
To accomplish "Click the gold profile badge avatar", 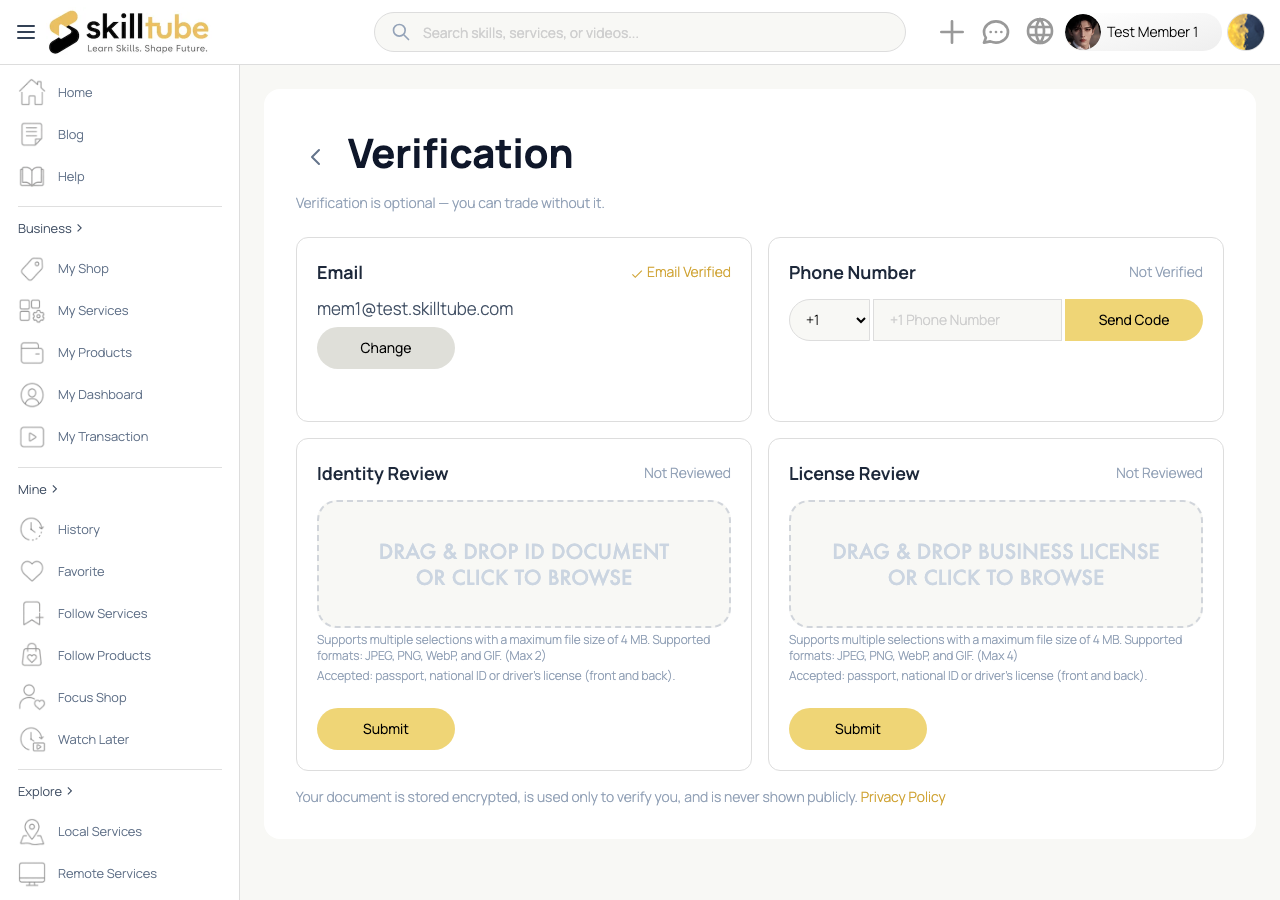I will tap(1246, 32).
